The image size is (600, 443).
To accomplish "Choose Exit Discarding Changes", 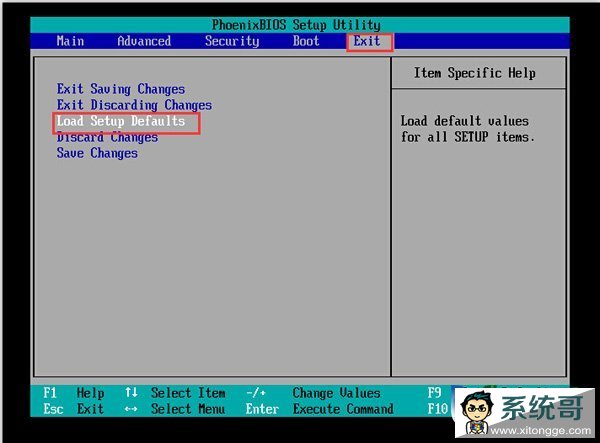I will coord(134,105).
